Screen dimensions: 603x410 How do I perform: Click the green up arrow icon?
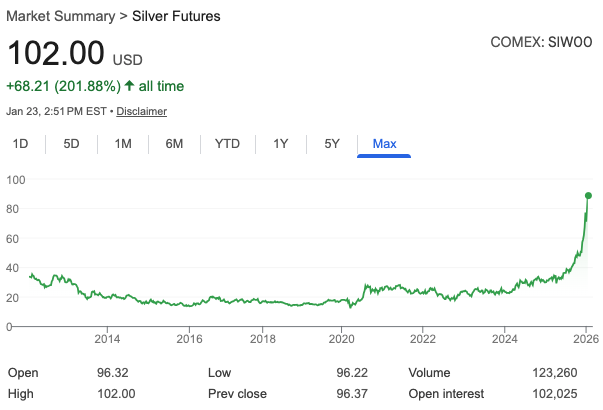pos(130,87)
